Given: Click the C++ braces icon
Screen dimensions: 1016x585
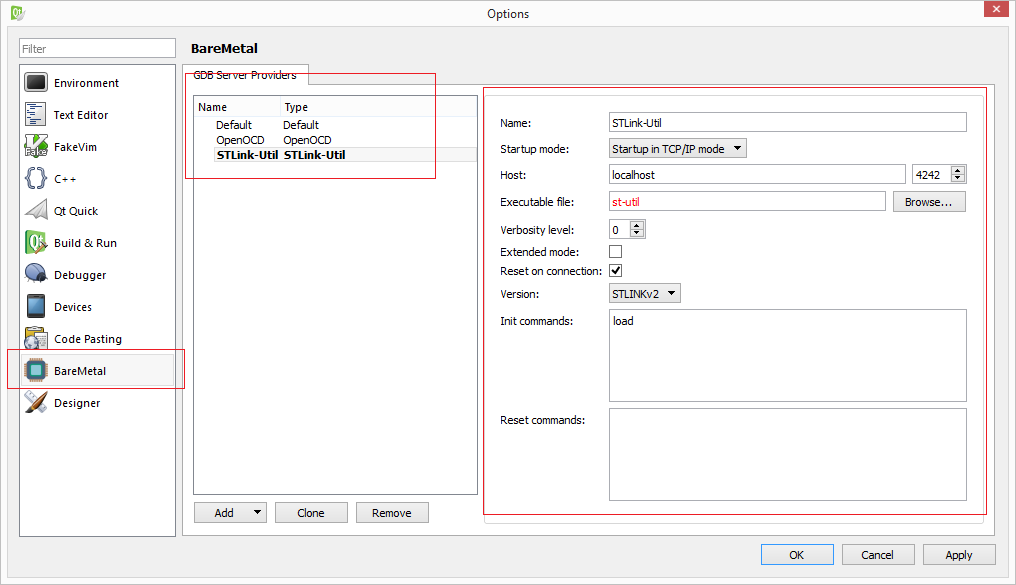Looking at the screenshot, I should pyautogui.click(x=36, y=178).
